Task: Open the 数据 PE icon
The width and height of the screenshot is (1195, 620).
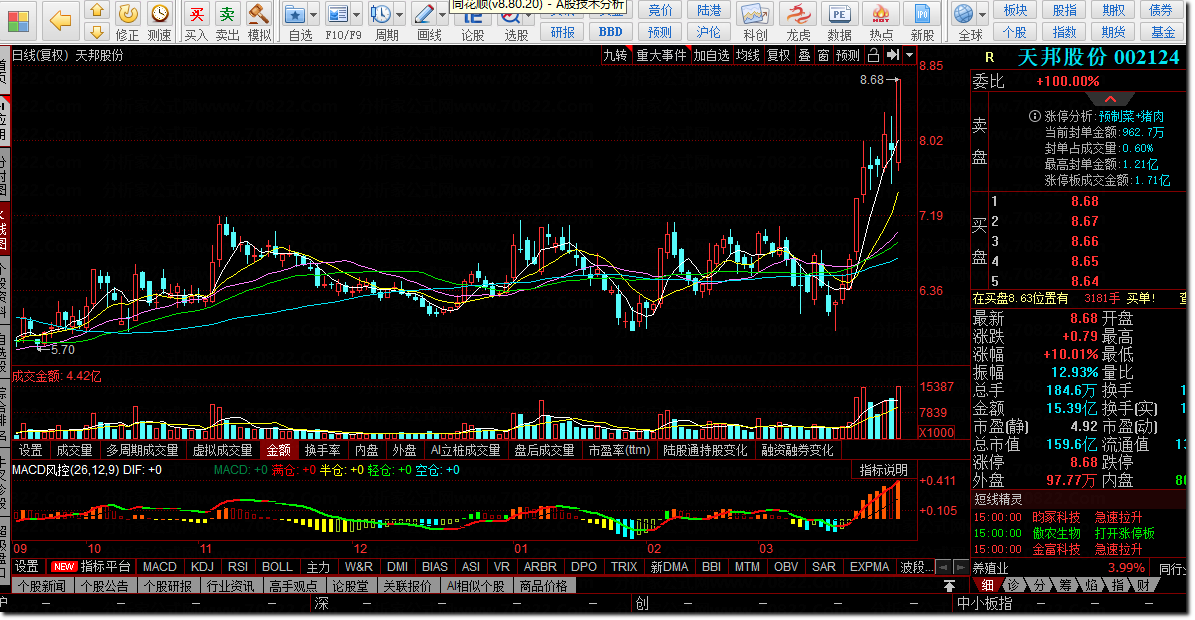Action: (x=839, y=14)
